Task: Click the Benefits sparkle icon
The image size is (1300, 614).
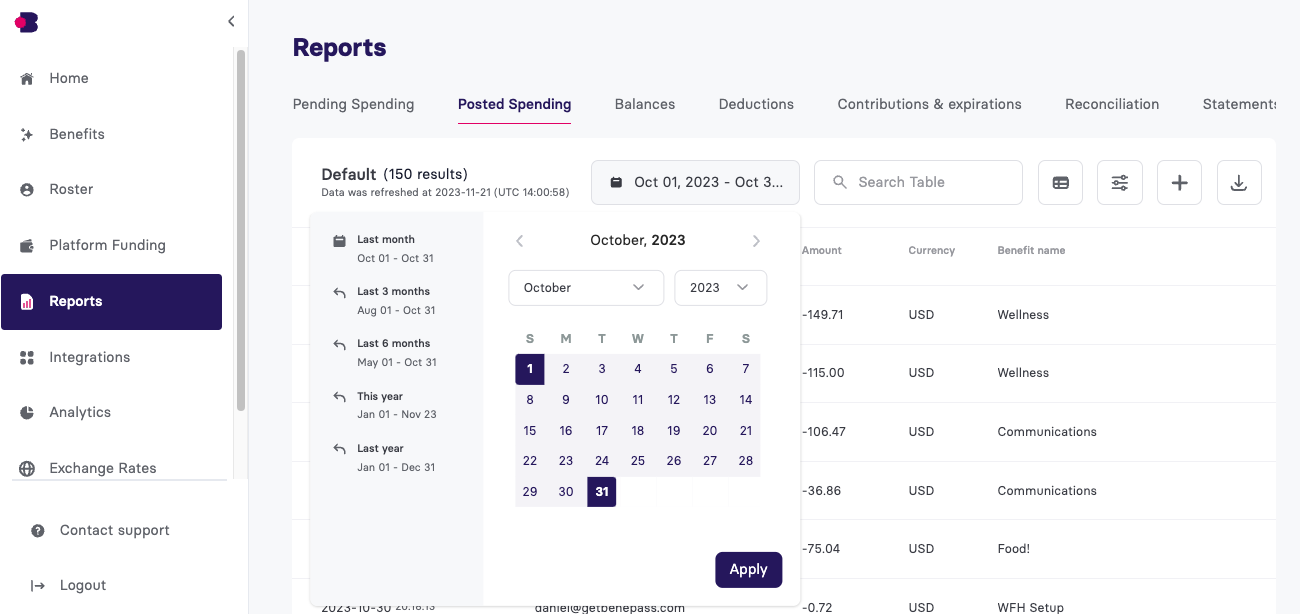Action: (x=27, y=135)
